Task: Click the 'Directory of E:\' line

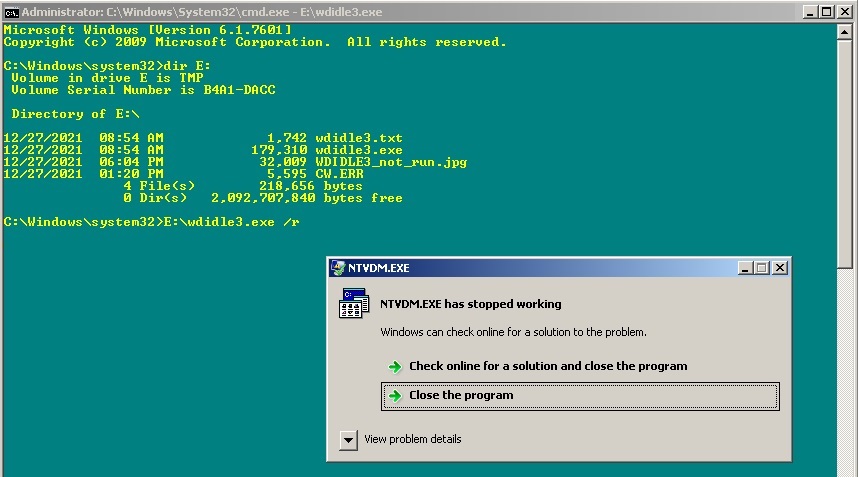Action: click(x=76, y=114)
